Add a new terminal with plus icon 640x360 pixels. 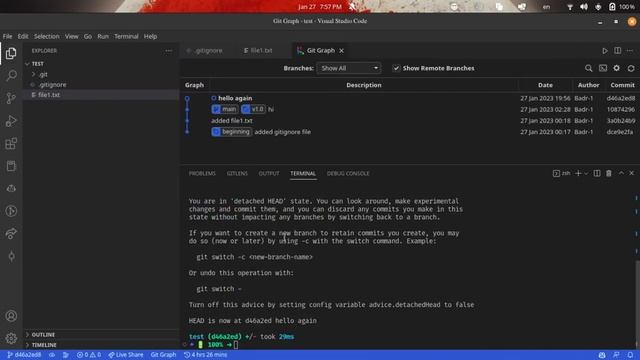point(578,173)
